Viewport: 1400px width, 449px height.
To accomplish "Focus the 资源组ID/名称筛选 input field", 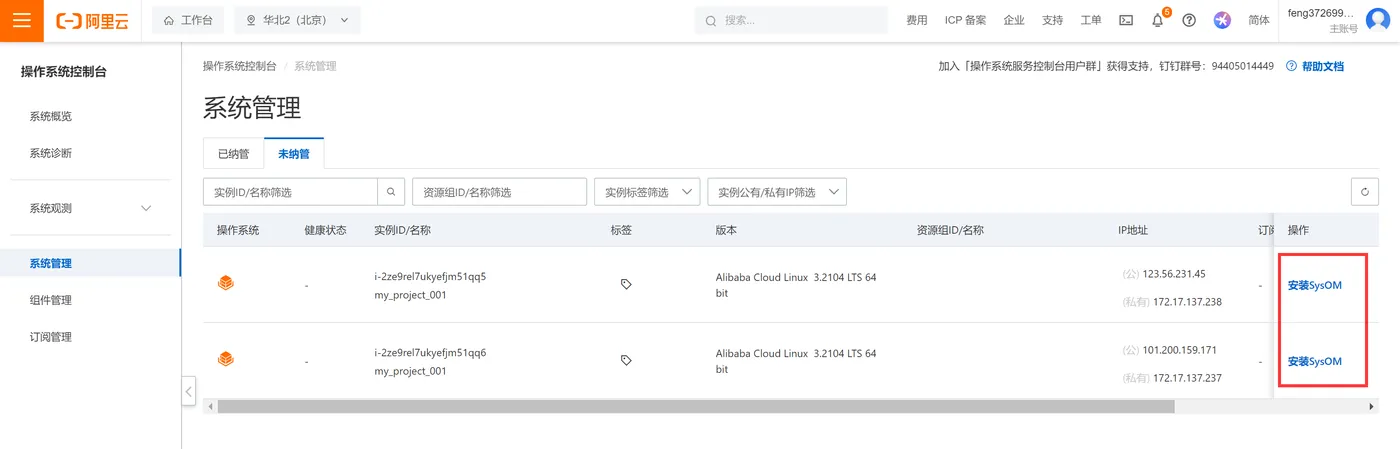I will (x=498, y=192).
